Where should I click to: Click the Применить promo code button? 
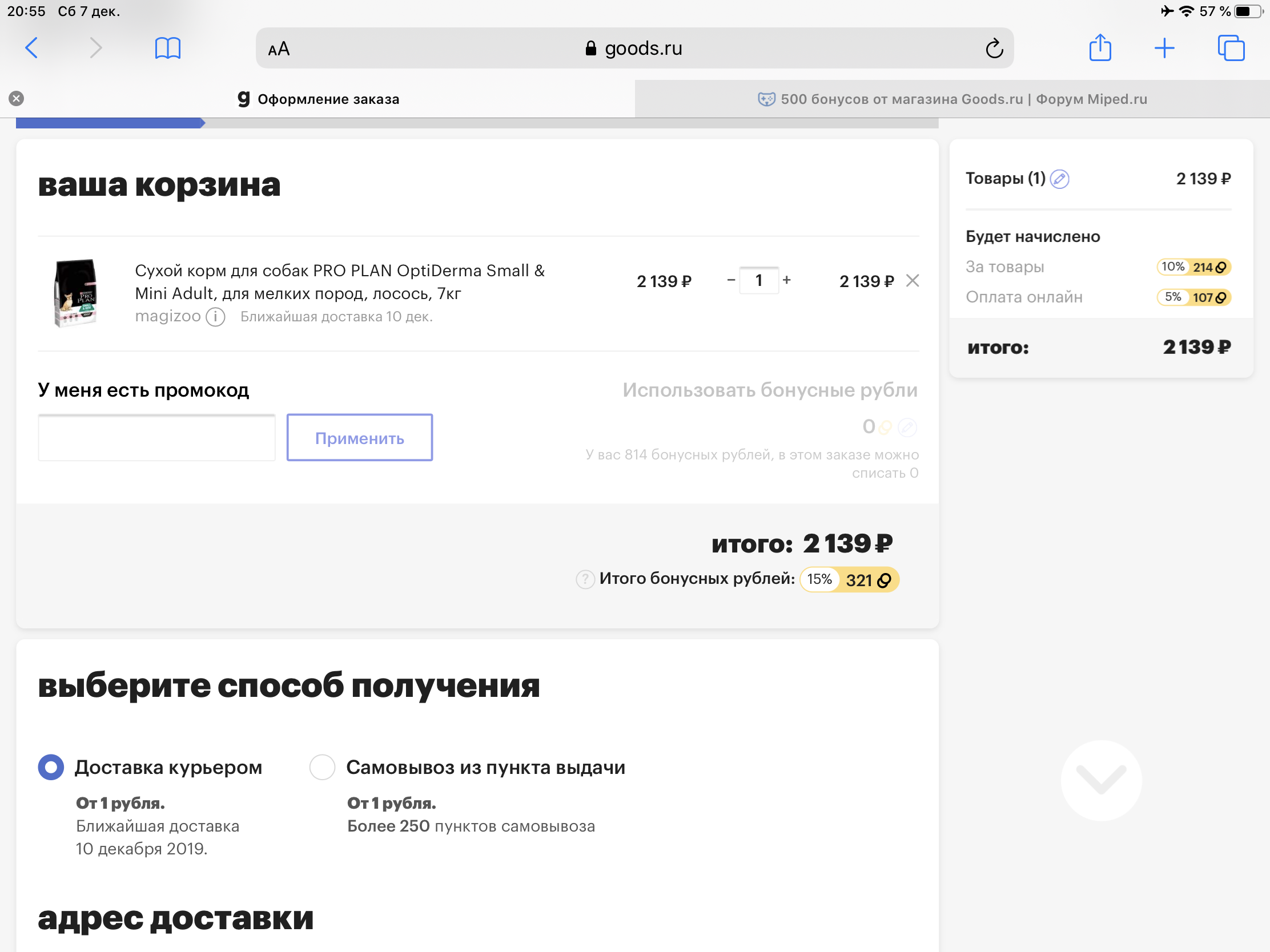click(359, 438)
